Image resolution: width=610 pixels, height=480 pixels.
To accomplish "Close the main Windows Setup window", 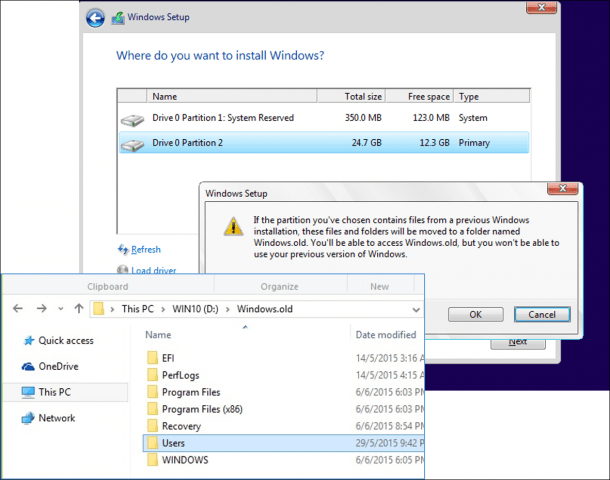I will coord(541,8).
